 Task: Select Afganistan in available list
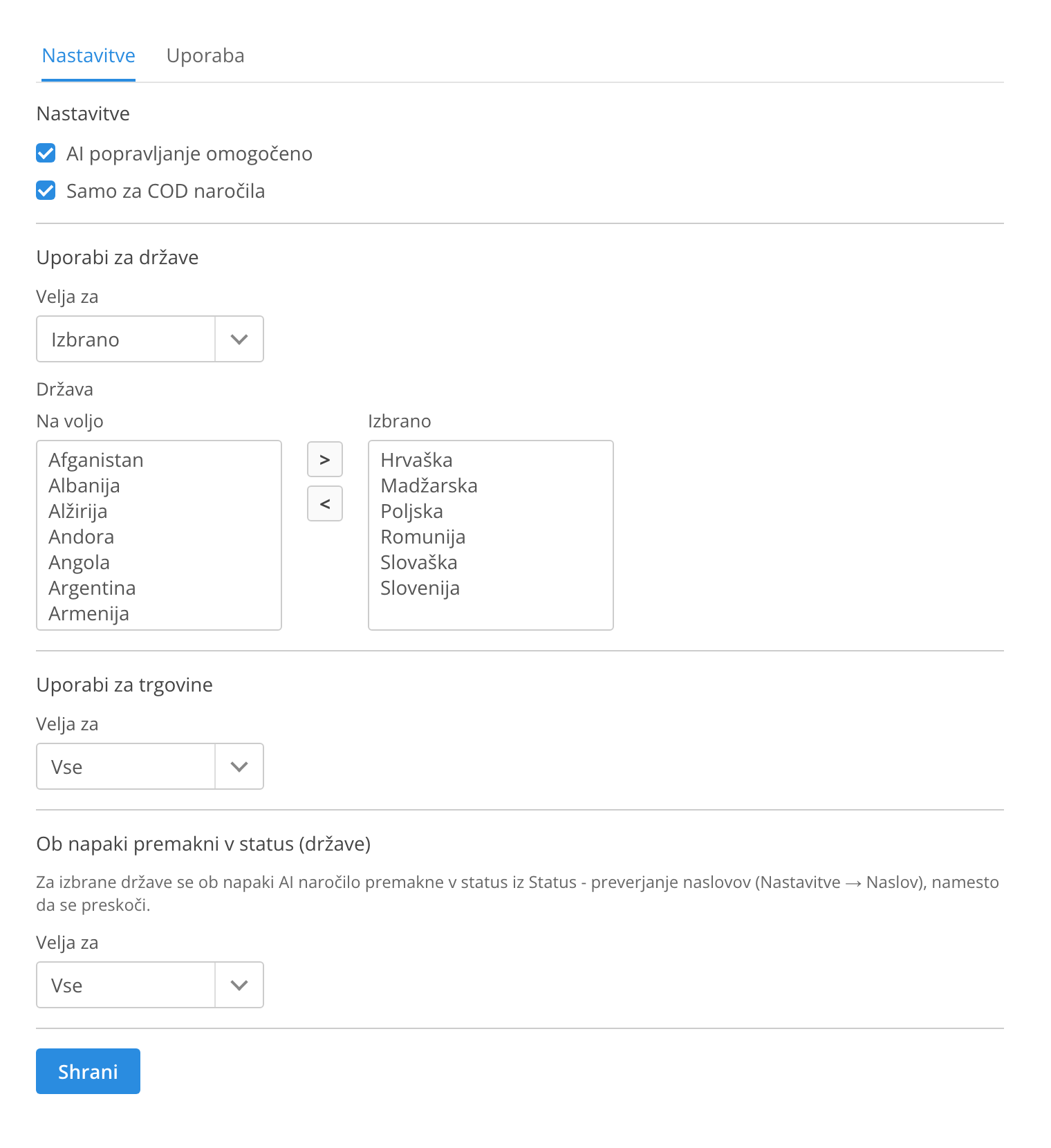click(159, 460)
